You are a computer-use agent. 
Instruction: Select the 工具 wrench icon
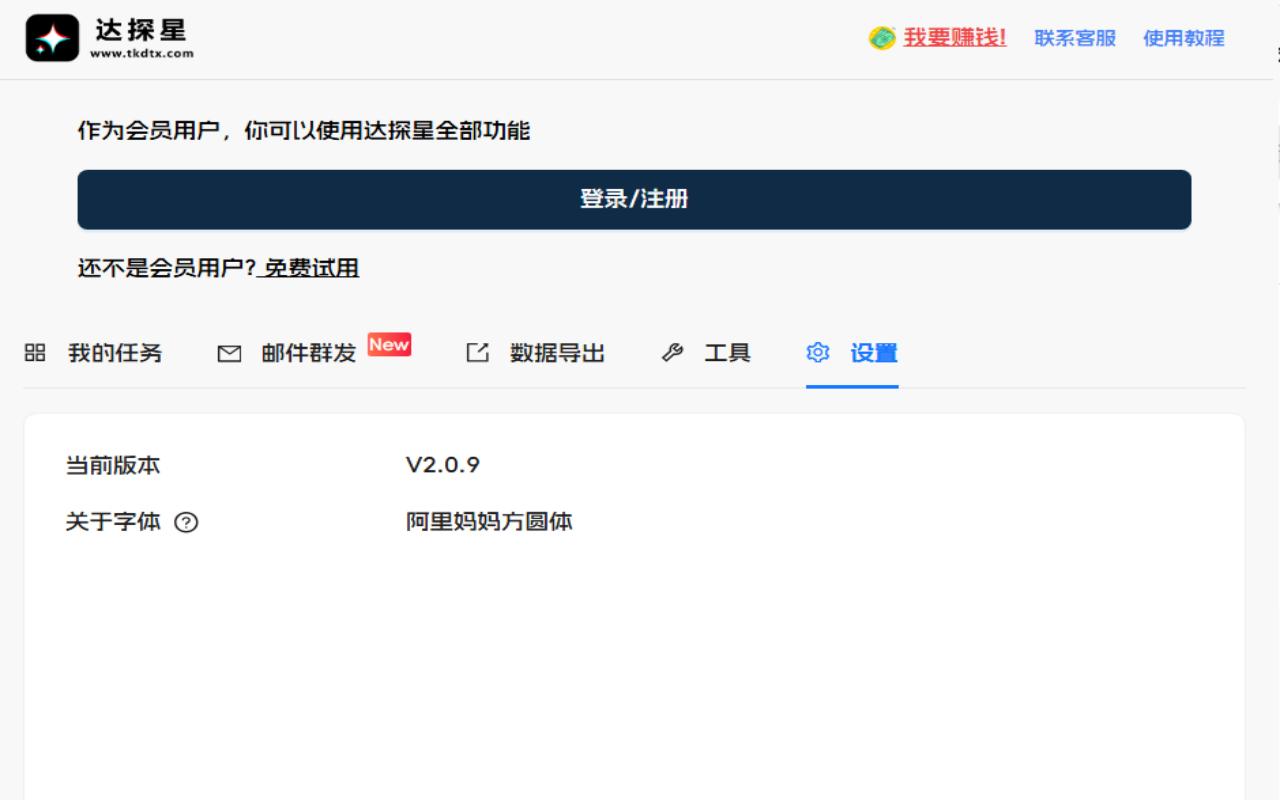[x=672, y=352]
